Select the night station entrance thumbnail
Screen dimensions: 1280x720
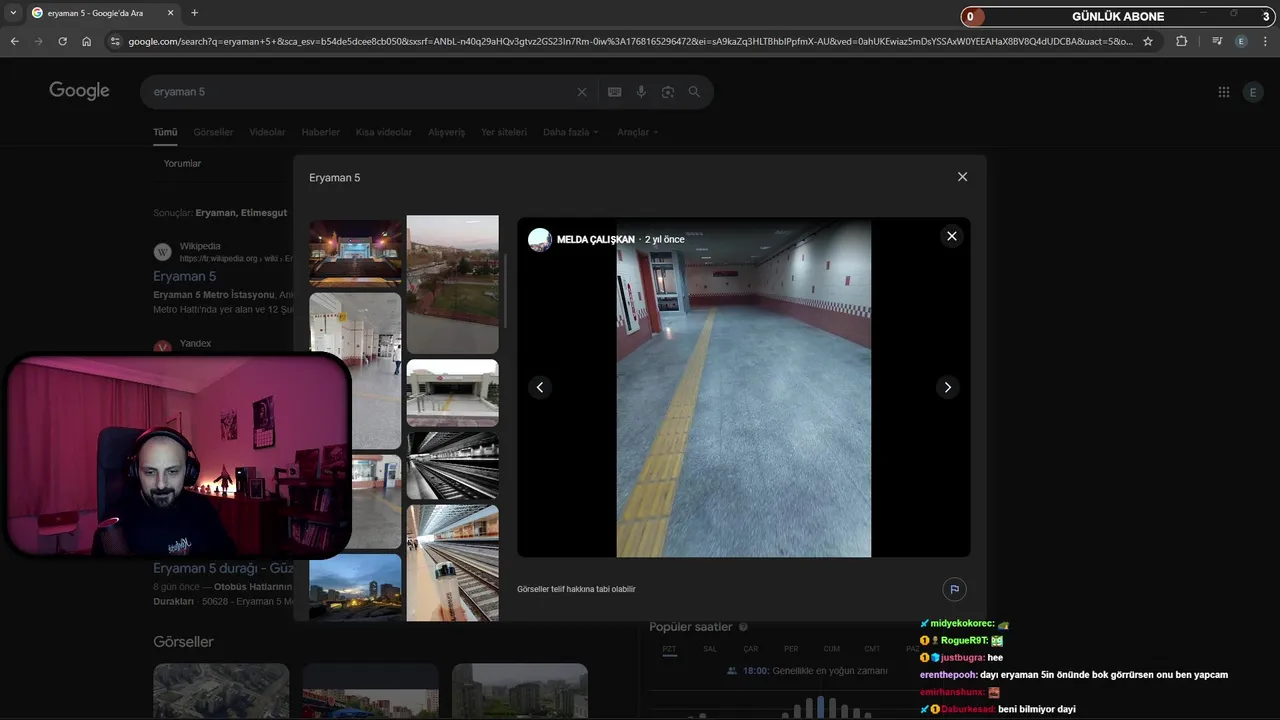(x=355, y=252)
